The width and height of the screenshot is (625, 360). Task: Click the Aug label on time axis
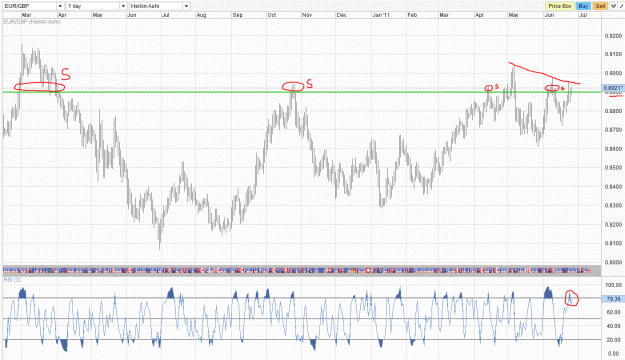[x=201, y=15]
